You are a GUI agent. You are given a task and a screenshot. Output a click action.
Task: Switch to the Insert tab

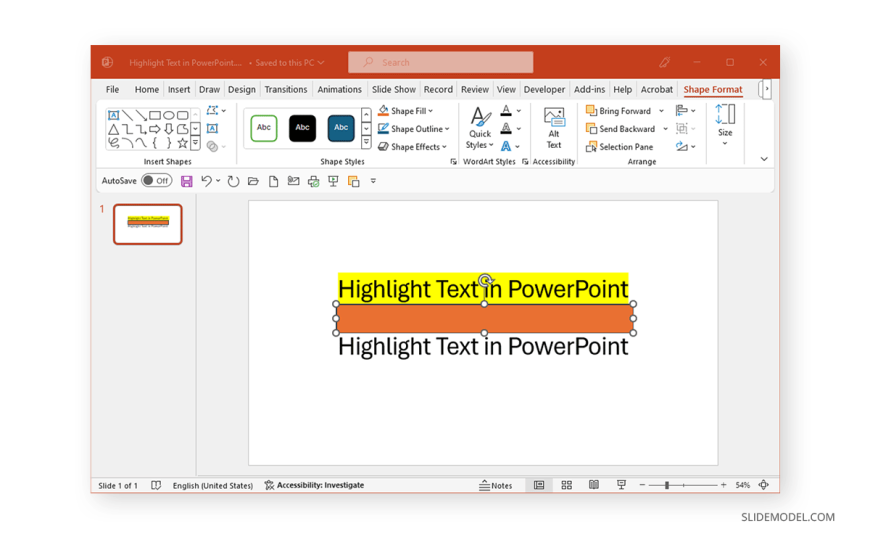point(179,89)
